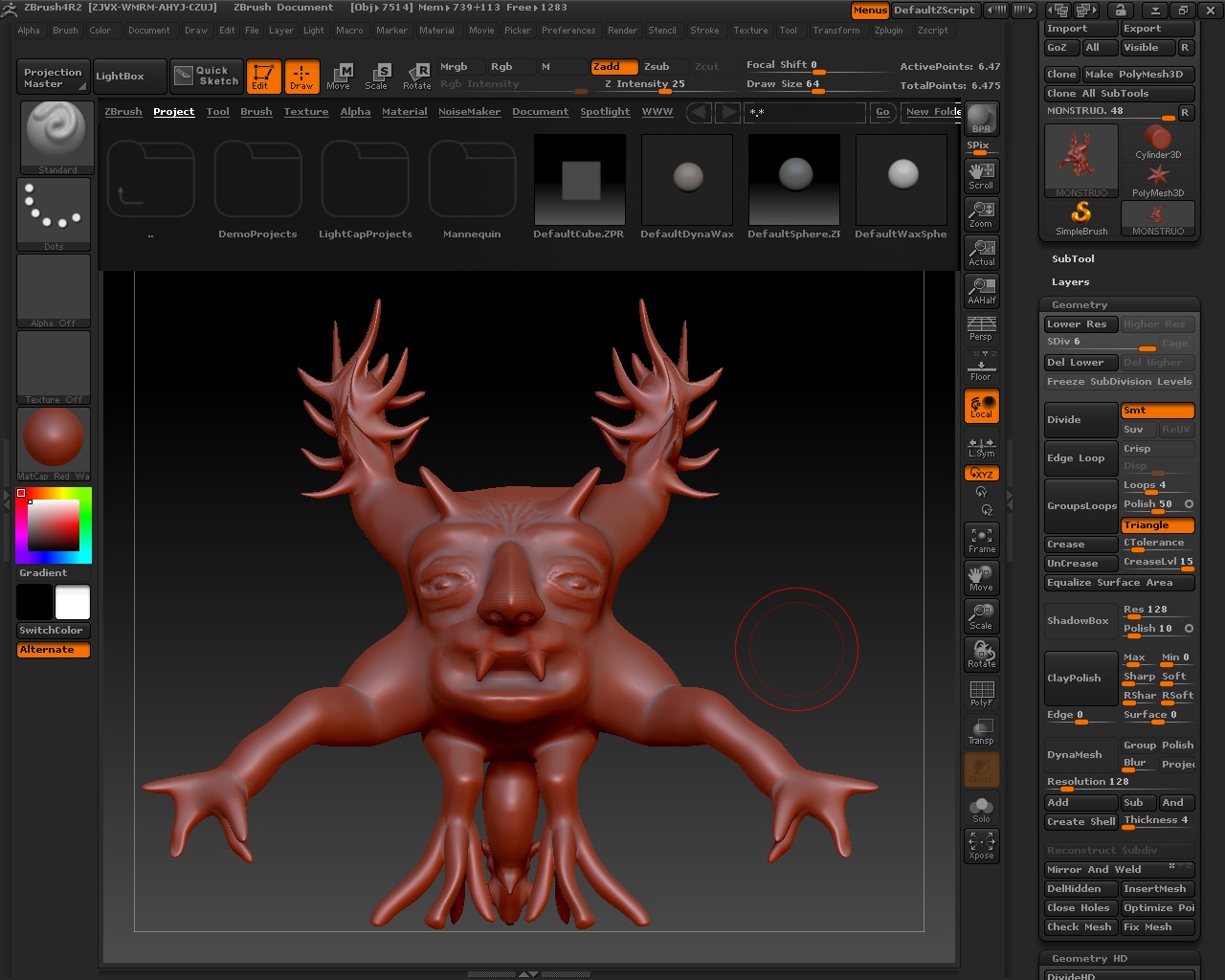Image resolution: width=1225 pixels, height=980 pixels.
Task: Expand the Layers section
Action: coord(1070,282)
